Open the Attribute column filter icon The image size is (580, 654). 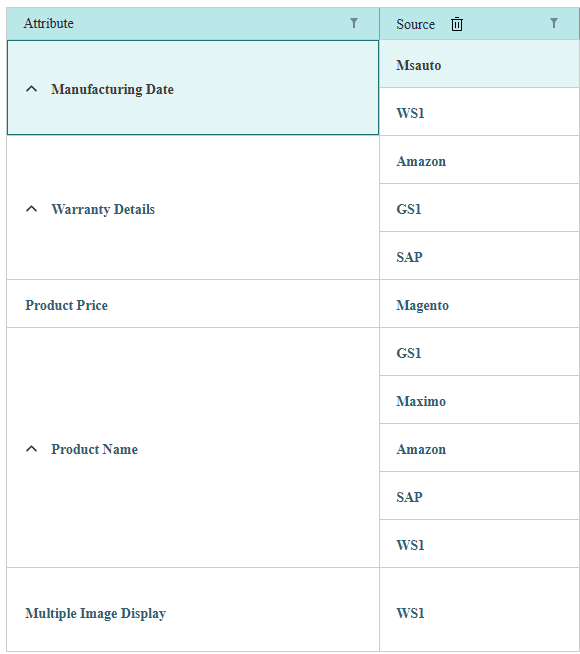click(354, 23)
